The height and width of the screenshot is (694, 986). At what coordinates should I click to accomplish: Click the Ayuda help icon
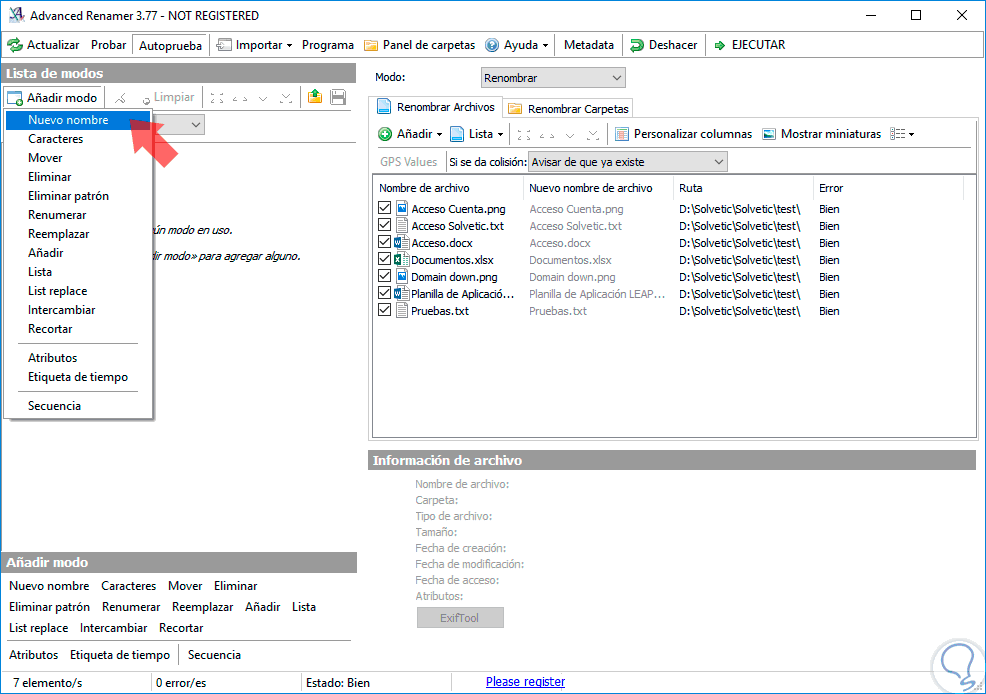492,45
